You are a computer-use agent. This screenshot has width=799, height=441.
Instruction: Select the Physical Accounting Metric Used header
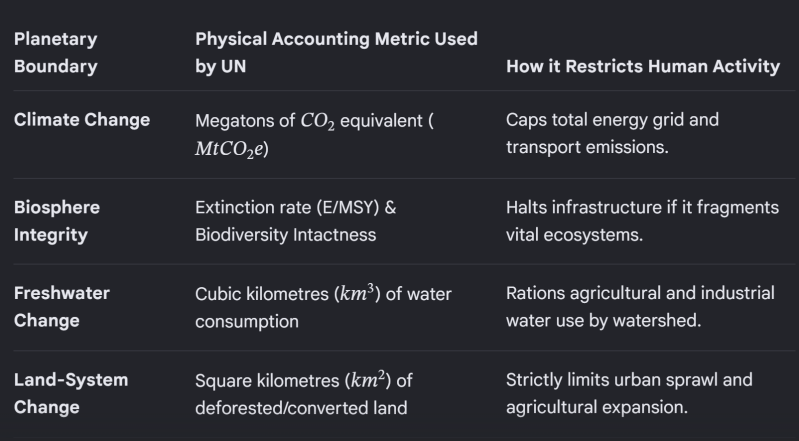click(336, 53)
